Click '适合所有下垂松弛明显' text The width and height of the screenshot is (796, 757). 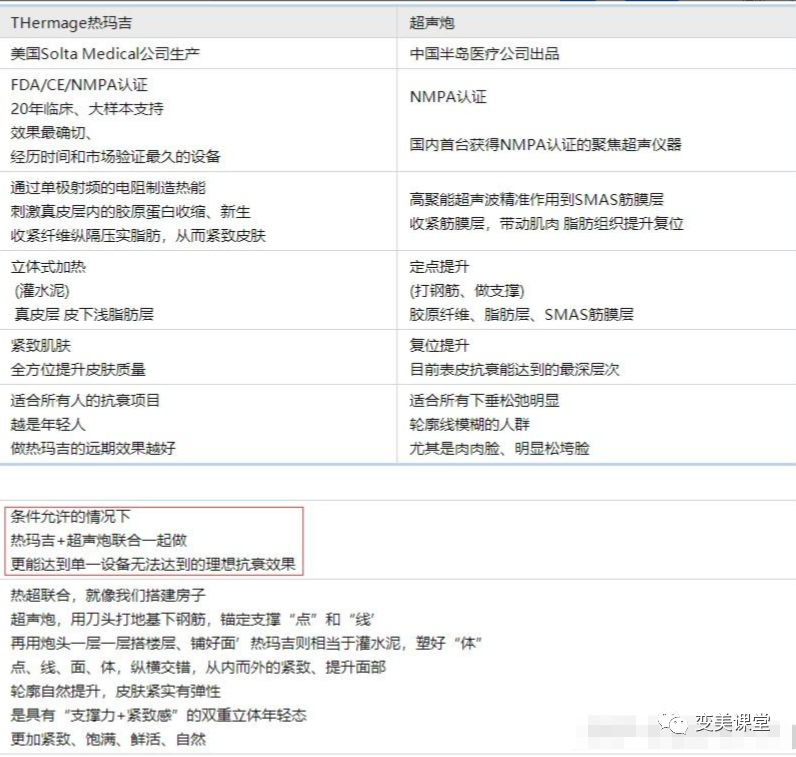coord(484,401)
